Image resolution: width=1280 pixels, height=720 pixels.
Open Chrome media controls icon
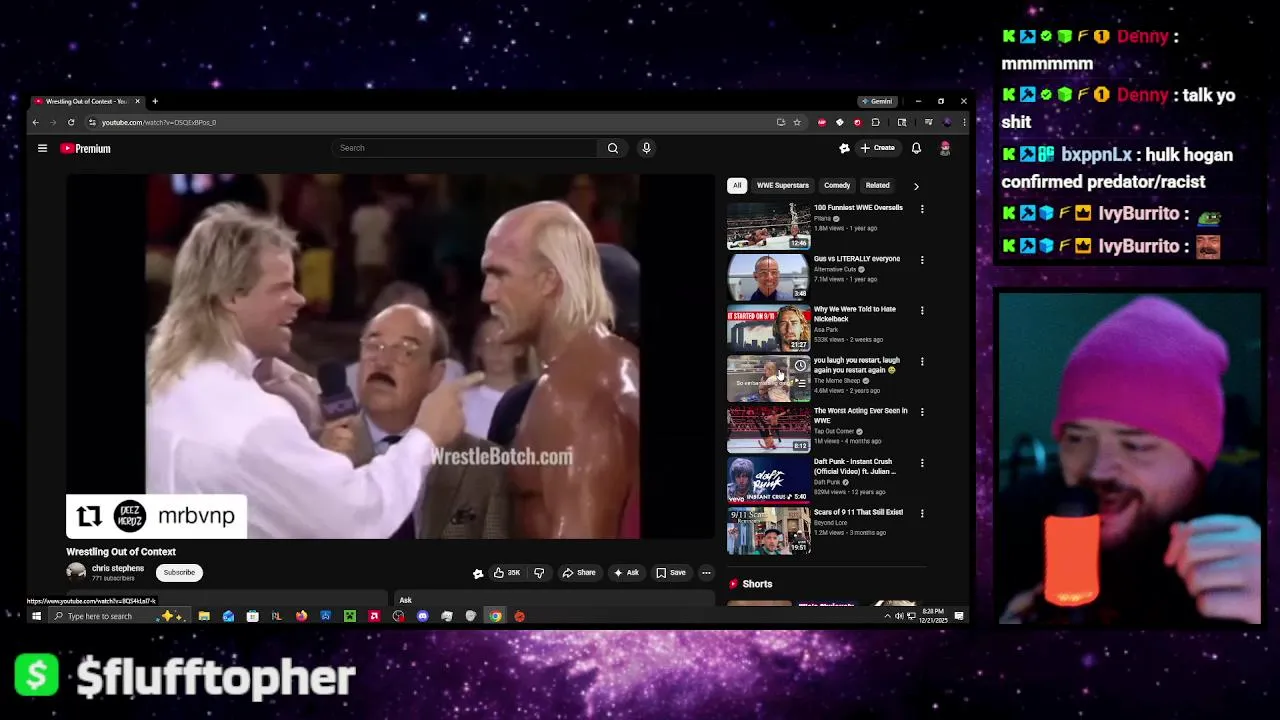click(x=928, y=122)
